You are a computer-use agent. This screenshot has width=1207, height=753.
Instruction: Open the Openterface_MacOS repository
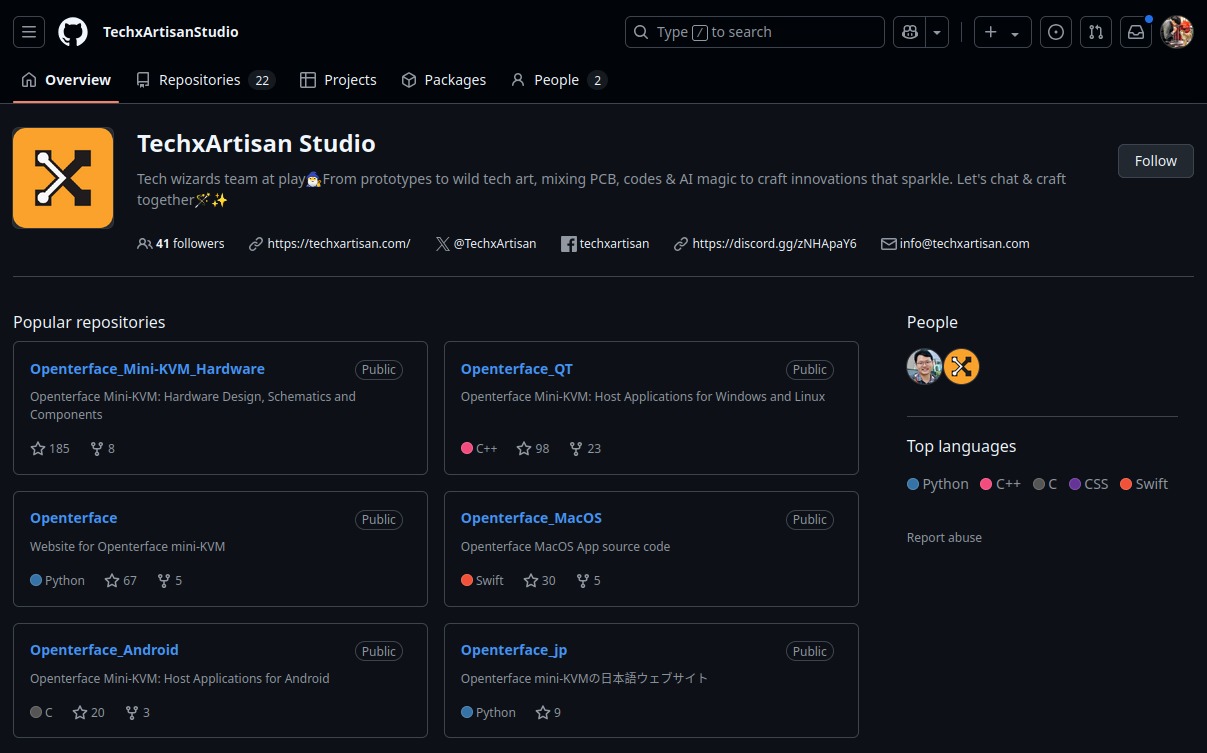click(531, 518)
